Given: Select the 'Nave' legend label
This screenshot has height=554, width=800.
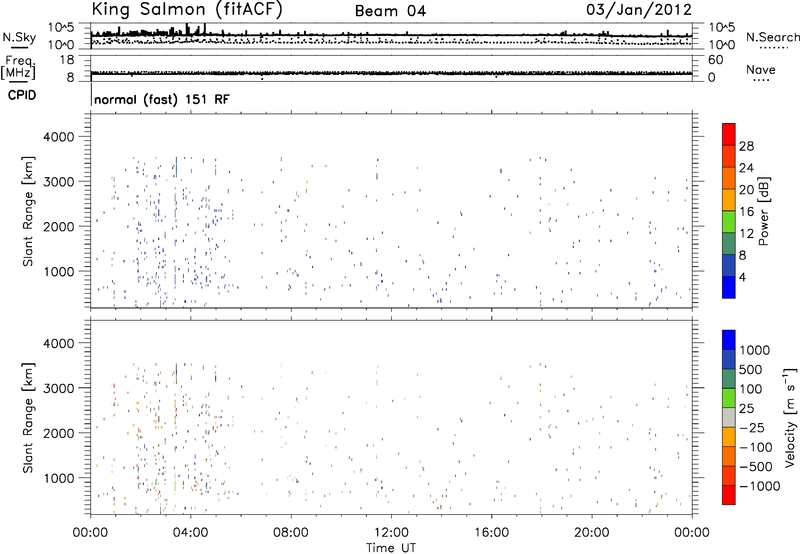Looking at the screenshot, I should point(761,69).
